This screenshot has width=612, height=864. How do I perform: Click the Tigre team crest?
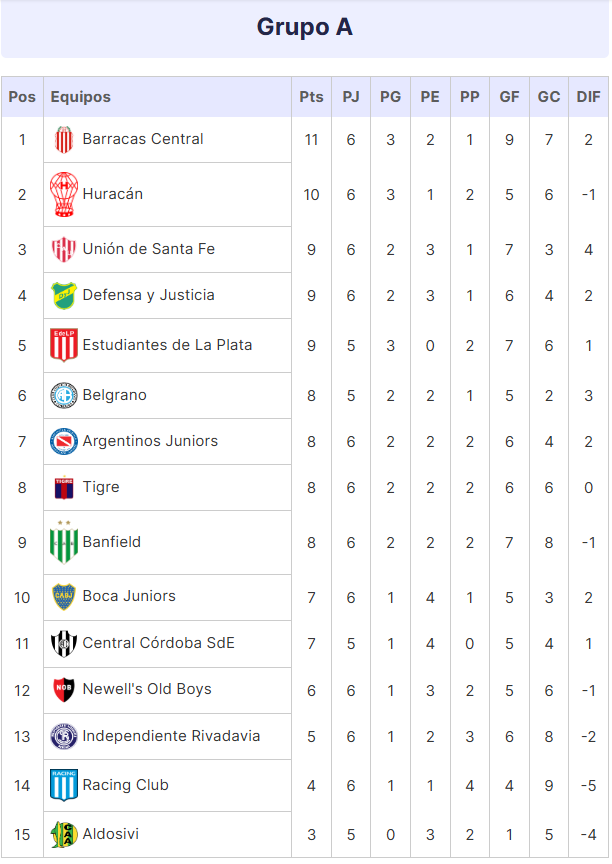64,488
